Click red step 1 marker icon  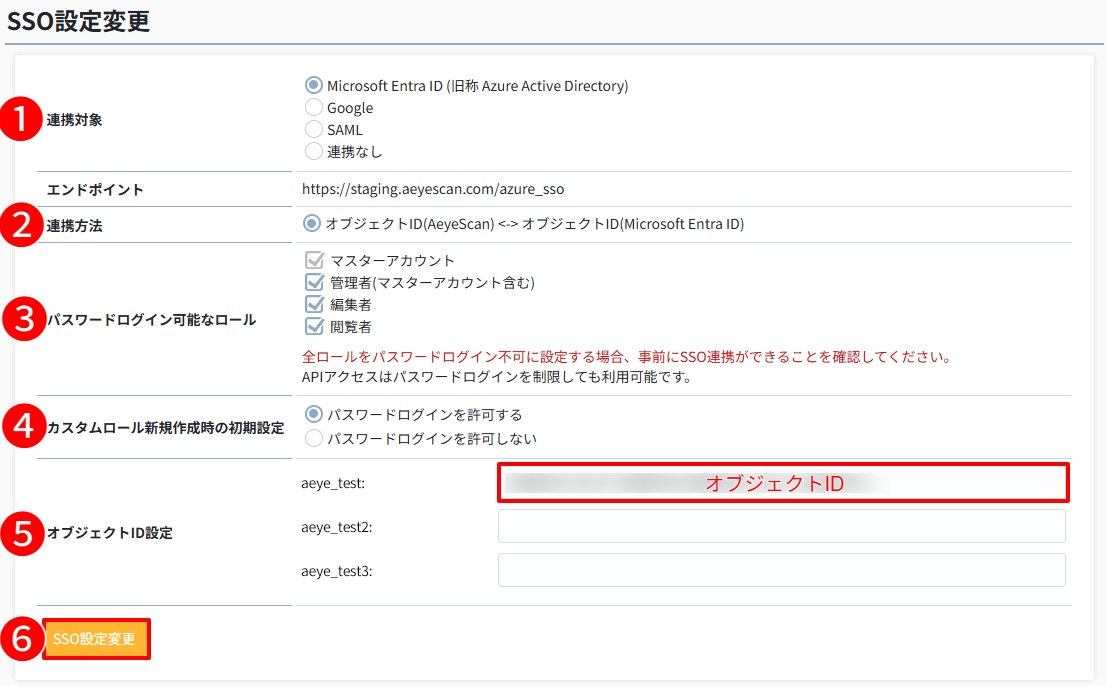coord(21,119)
